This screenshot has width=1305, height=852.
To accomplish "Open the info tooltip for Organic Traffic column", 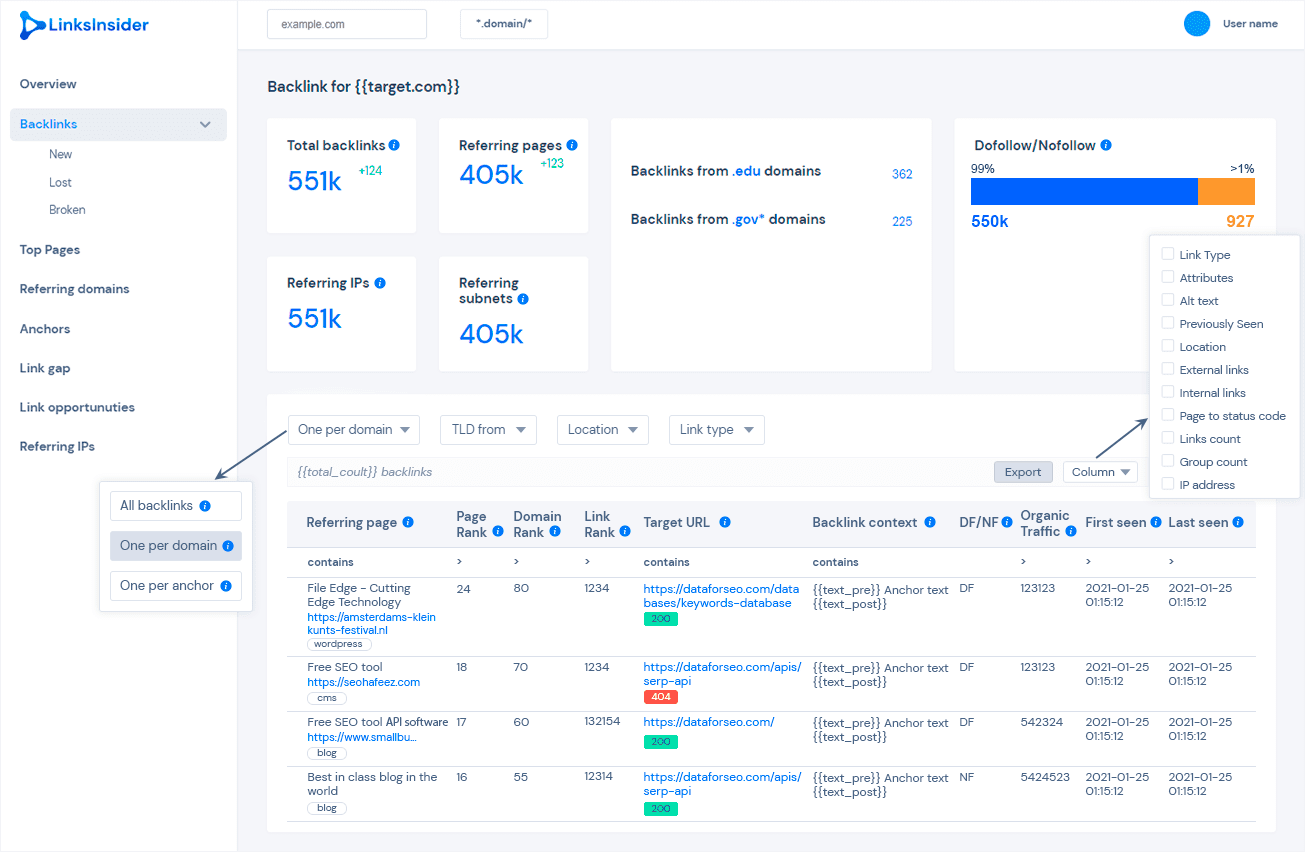I will 1072,531.
